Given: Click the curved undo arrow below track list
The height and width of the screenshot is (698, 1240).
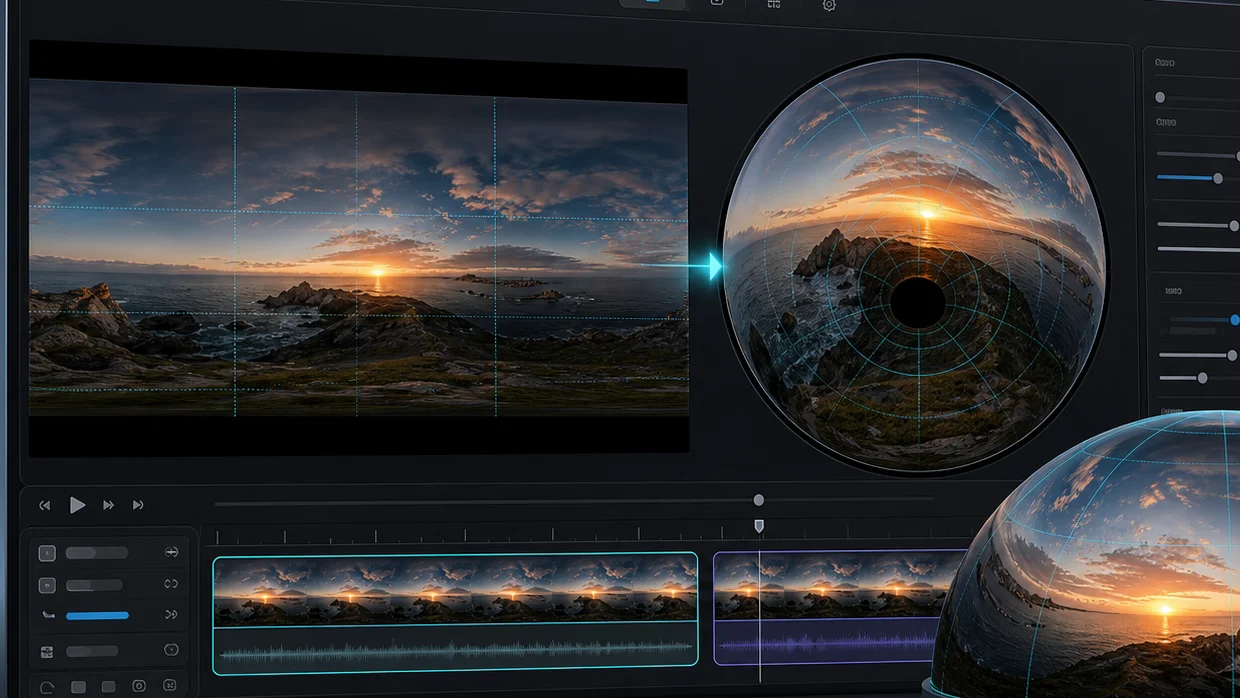Looking at the screenshot, I should [x=47, y=688].
